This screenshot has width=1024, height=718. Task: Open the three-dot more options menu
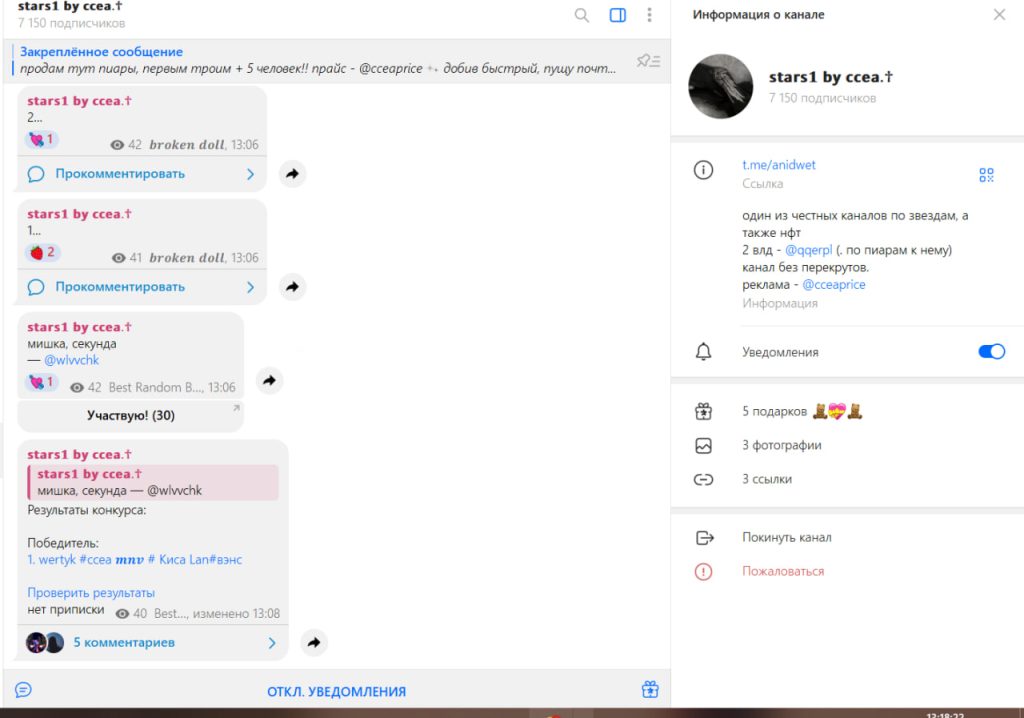tap(650, 15)
